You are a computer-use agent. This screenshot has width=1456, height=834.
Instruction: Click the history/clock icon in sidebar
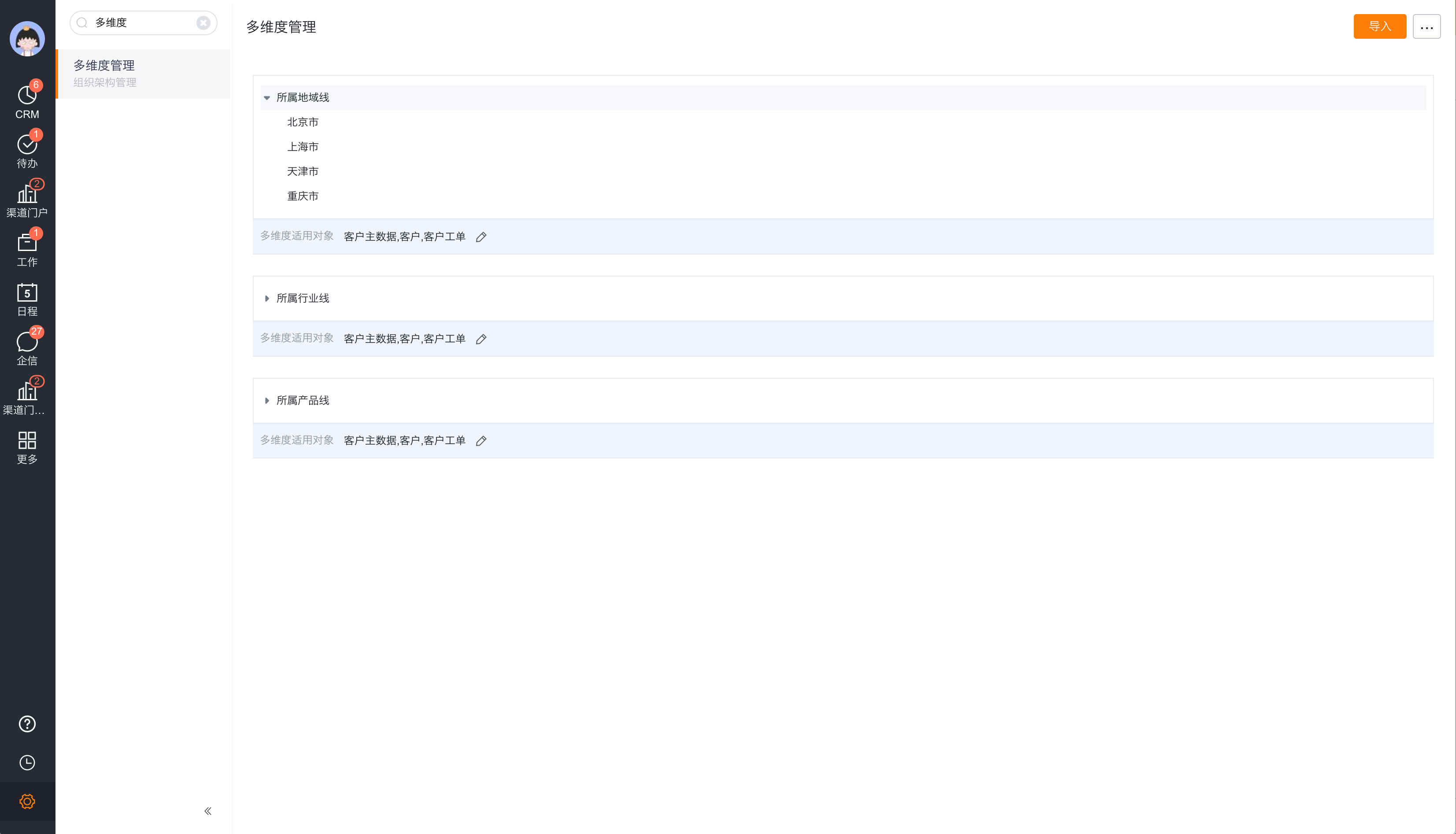pyautogui.click(x=27, y=762)
